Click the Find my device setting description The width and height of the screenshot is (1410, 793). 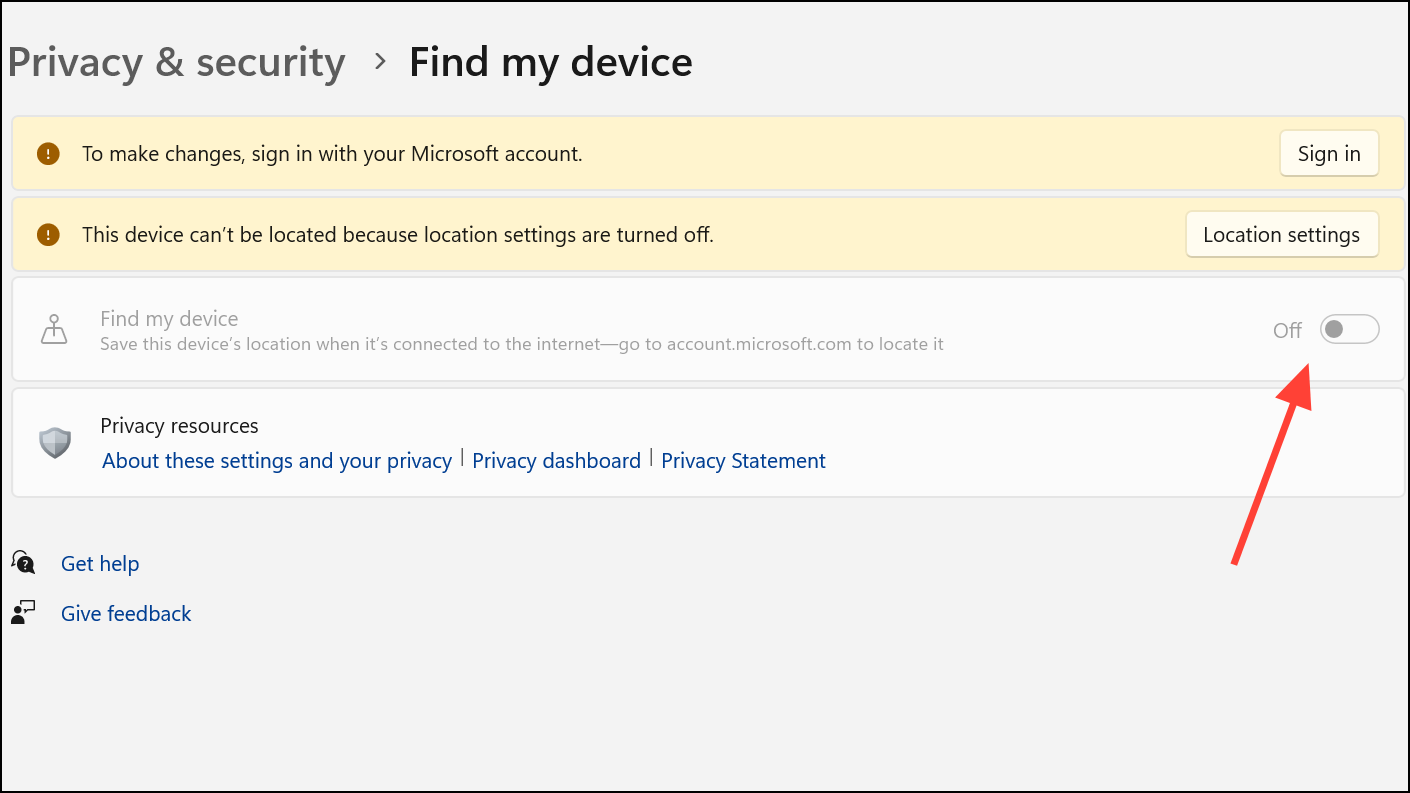[521, 345]
